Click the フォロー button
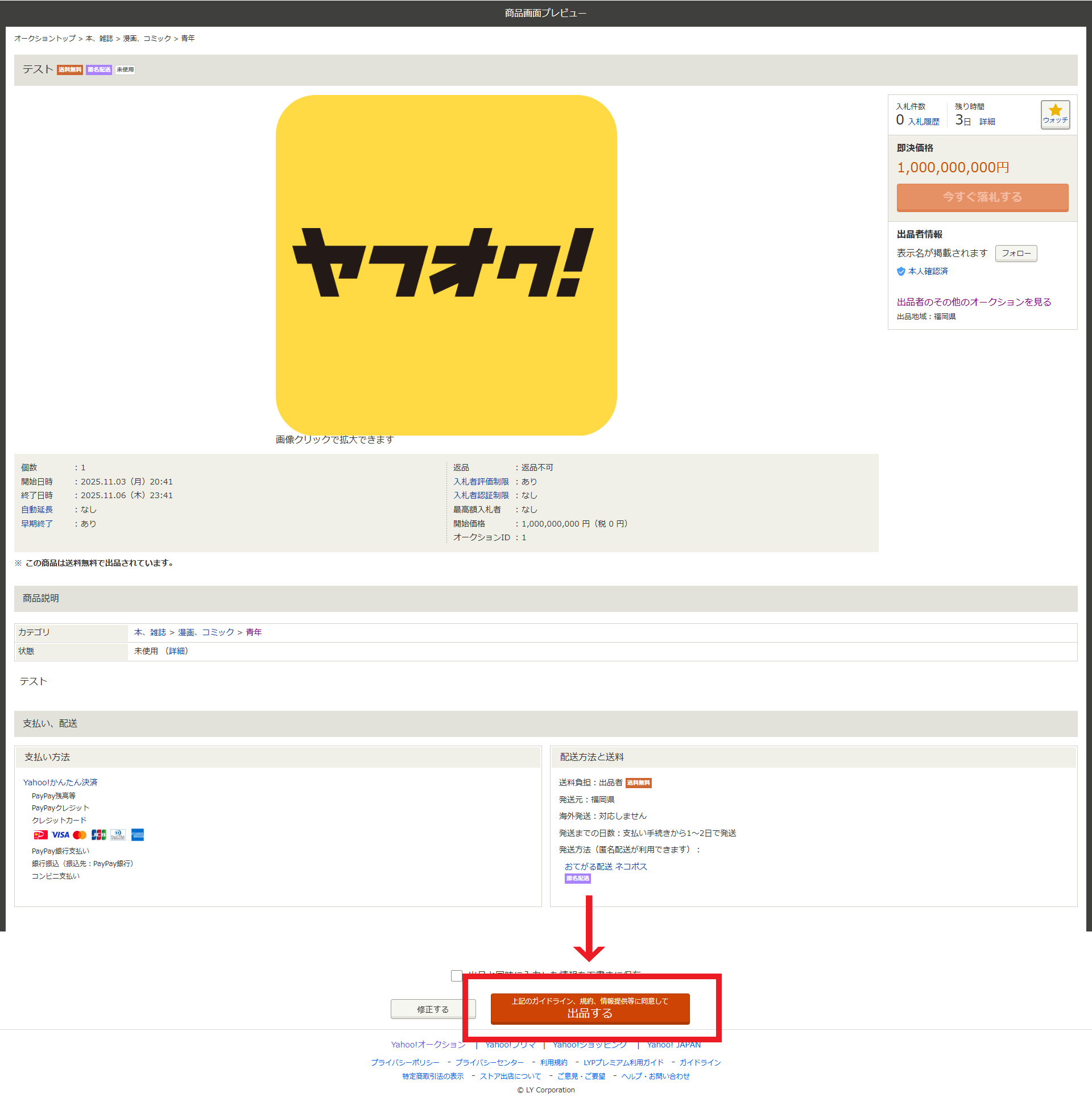This screenshot has width=1092, height=1118. (1016, 254)
